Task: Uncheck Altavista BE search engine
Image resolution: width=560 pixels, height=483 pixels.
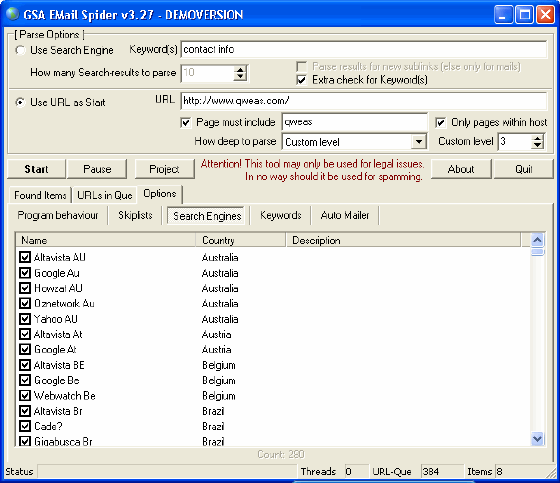Action: click(x=25, y=365)
